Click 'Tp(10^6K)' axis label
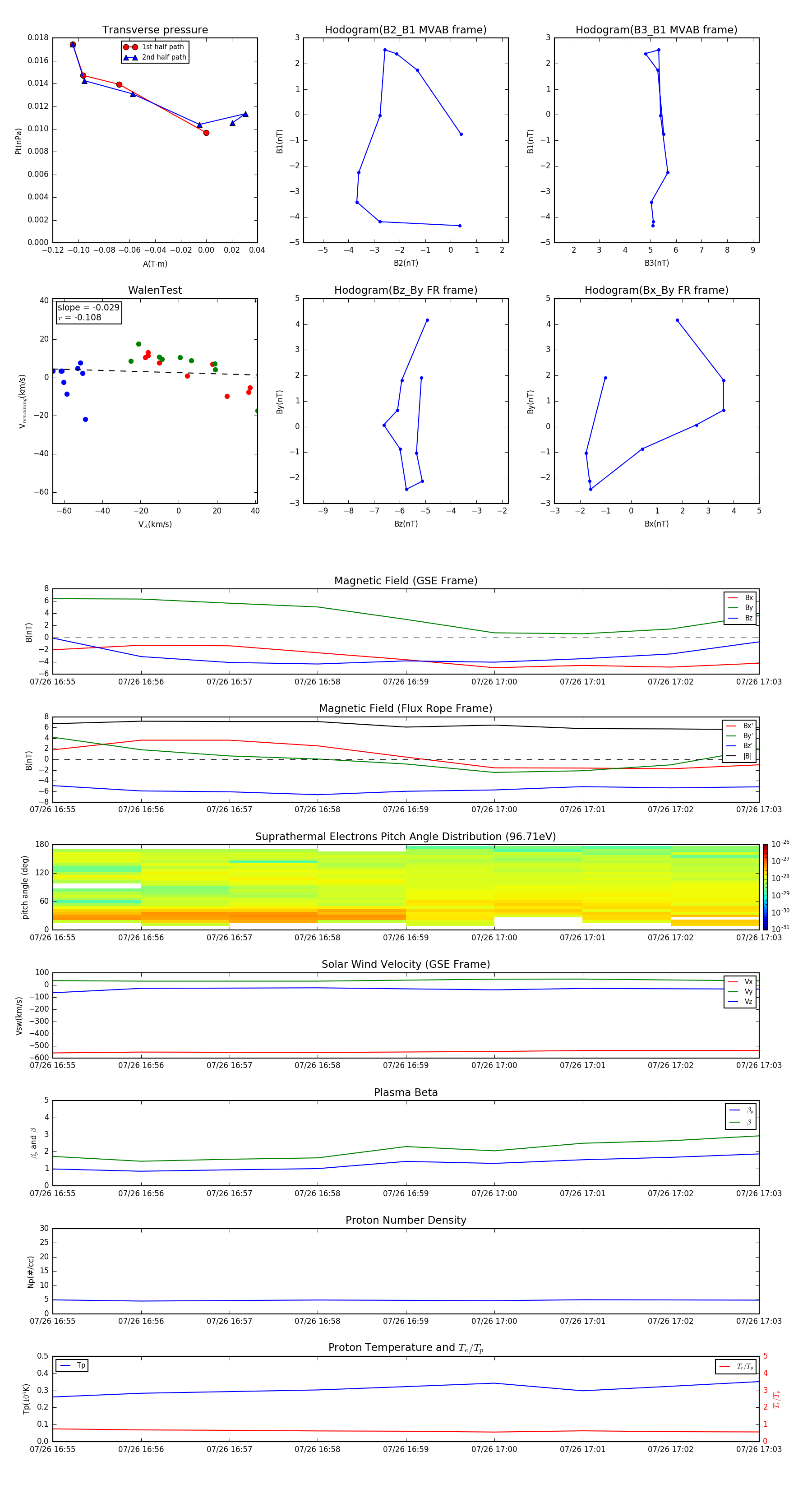The image size is (812, 1489). pos(26,1399)
